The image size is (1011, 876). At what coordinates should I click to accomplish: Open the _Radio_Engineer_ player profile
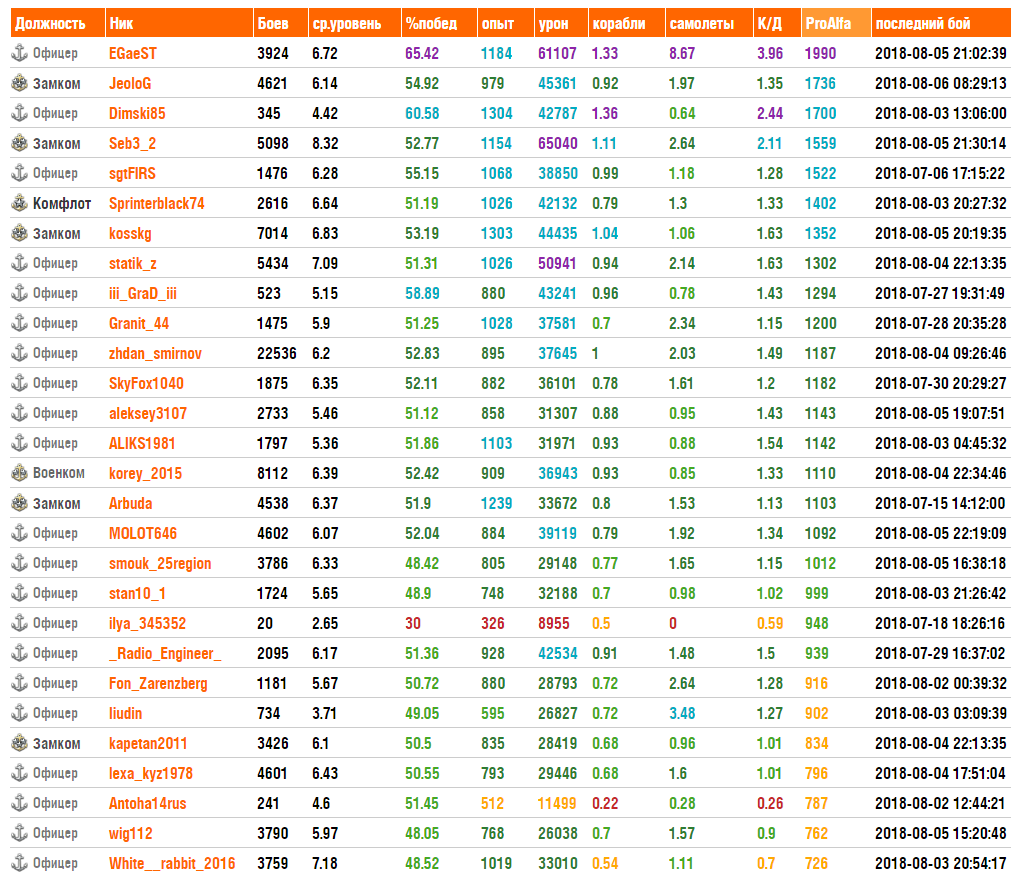[165, 654]
